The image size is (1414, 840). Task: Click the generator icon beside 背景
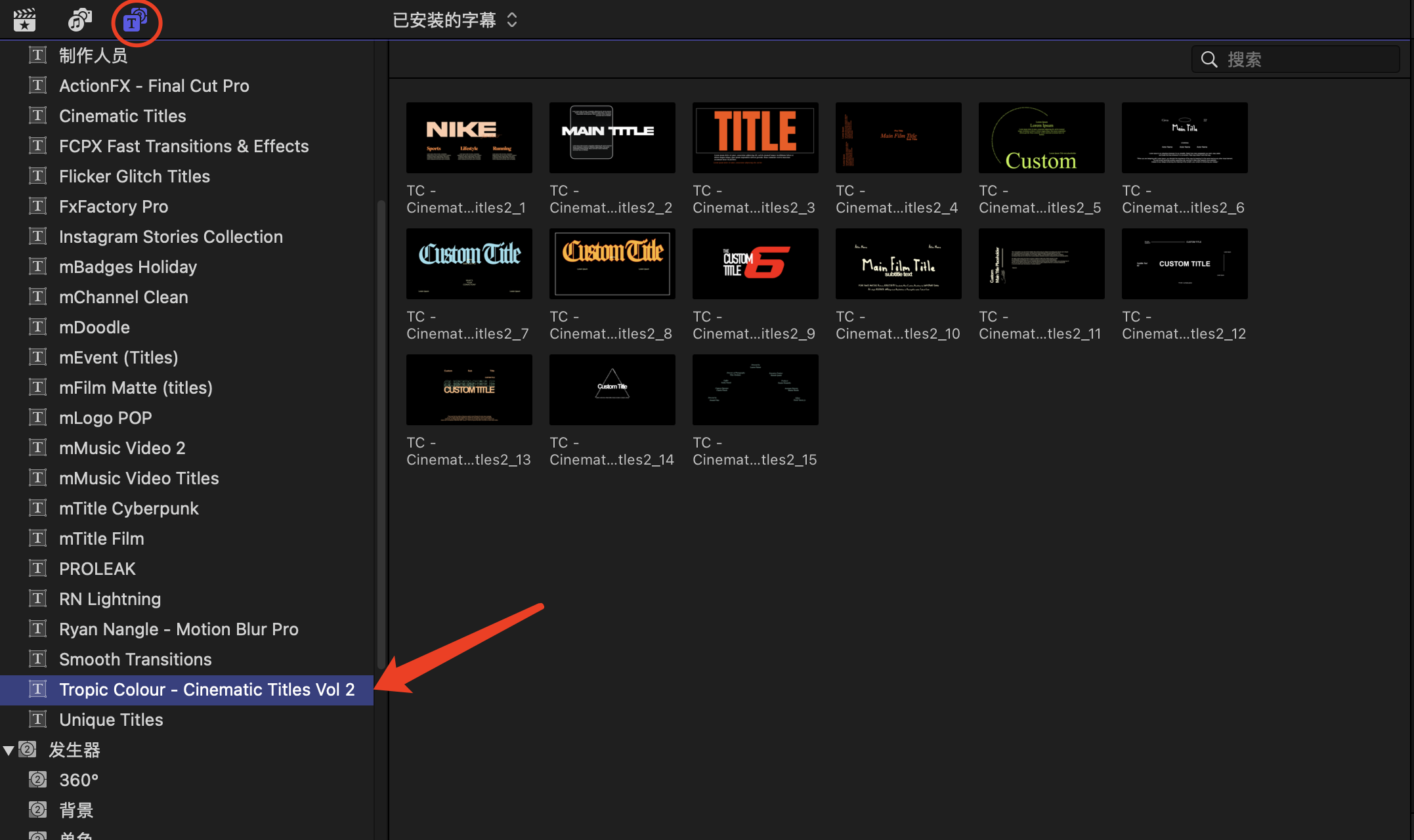(x=38, y=810)
